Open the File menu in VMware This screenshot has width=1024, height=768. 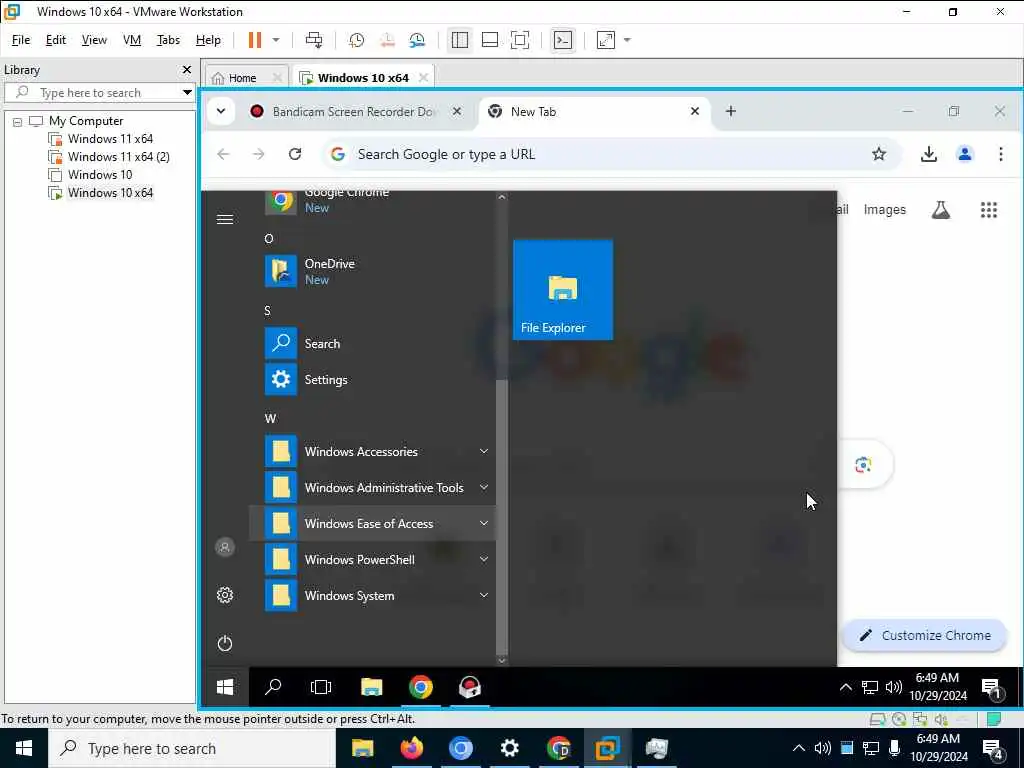click(21, 40)
